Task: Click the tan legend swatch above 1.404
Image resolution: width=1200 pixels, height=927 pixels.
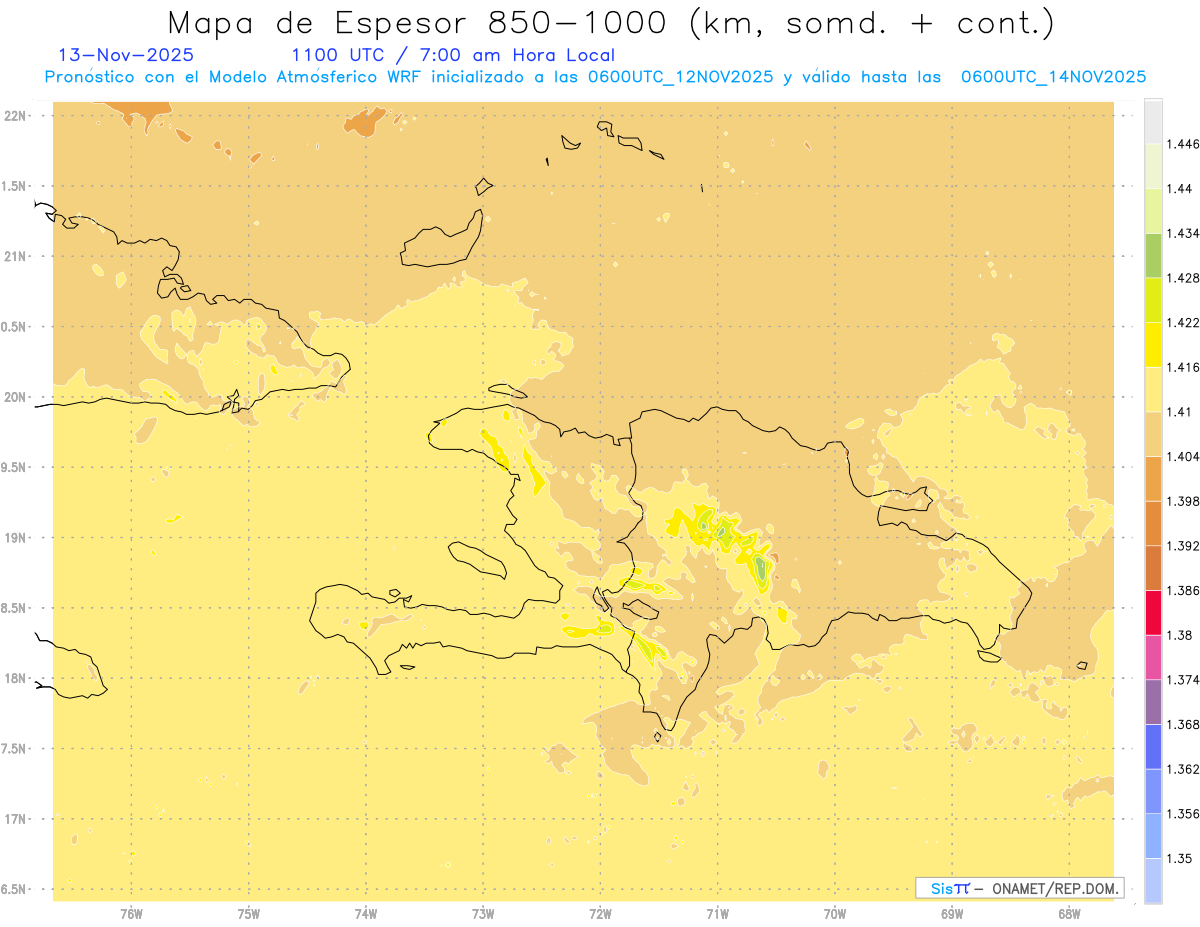Action: coord(1153,434)
